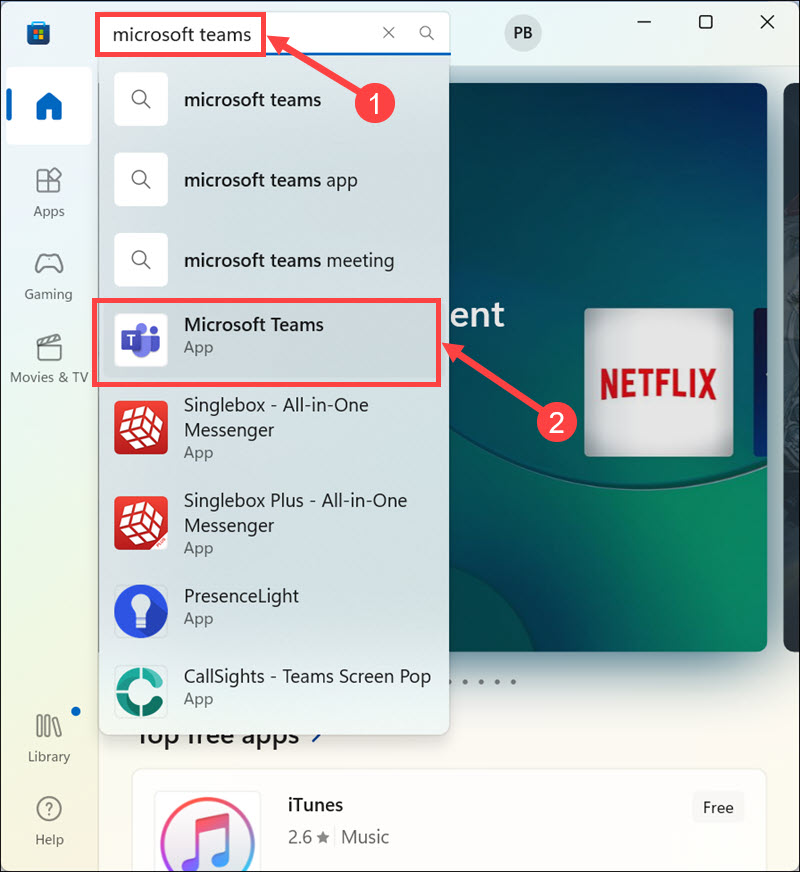This screenshot has height=872, width=800.
Task: Go to Home in the sidebar
Action: click(48, 106)
